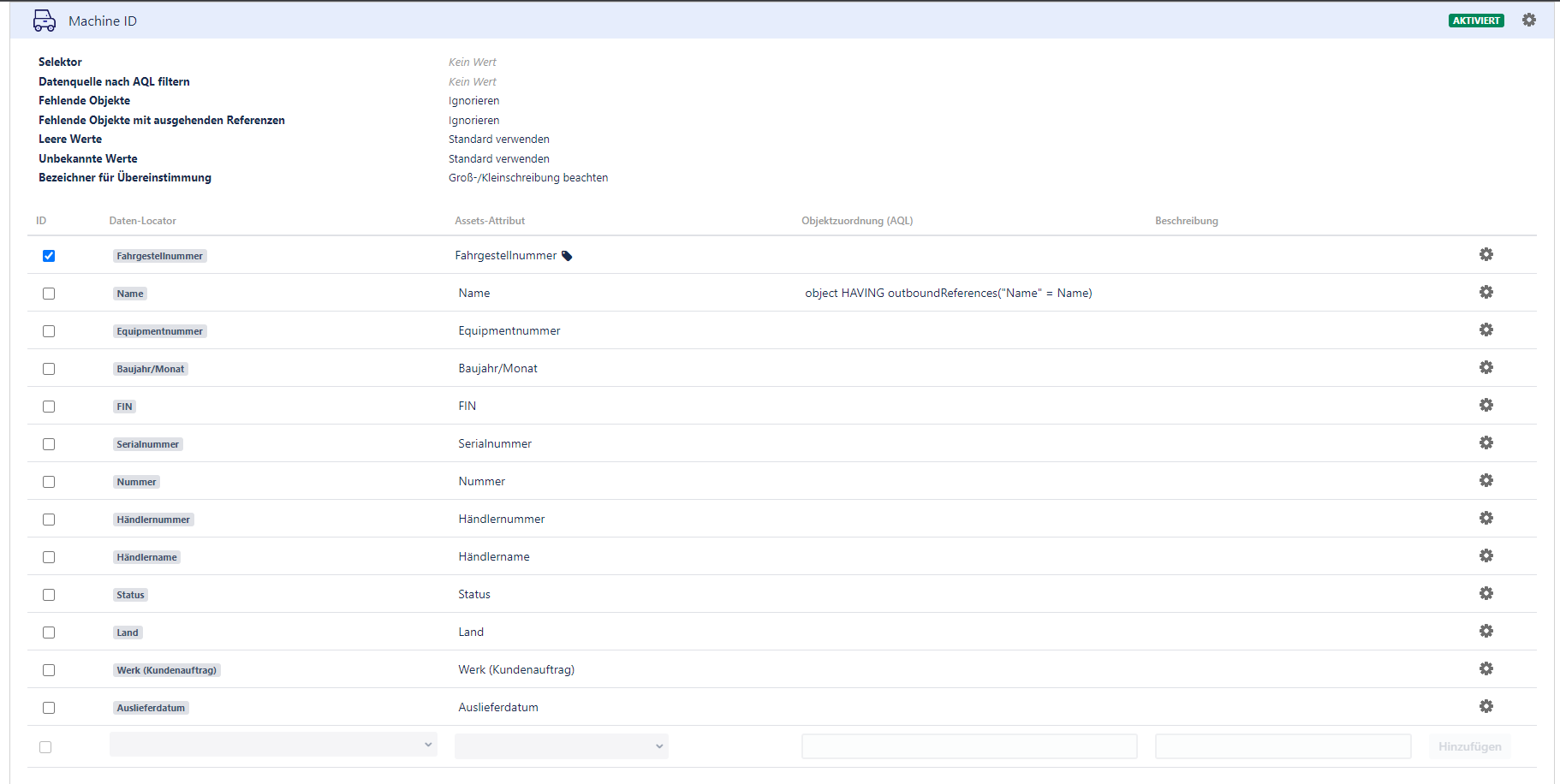Open gear menu for Werk (Kundenauftrag) row
The height and width of the screenshot is (784, 1560).
[x=1486, y=668]
